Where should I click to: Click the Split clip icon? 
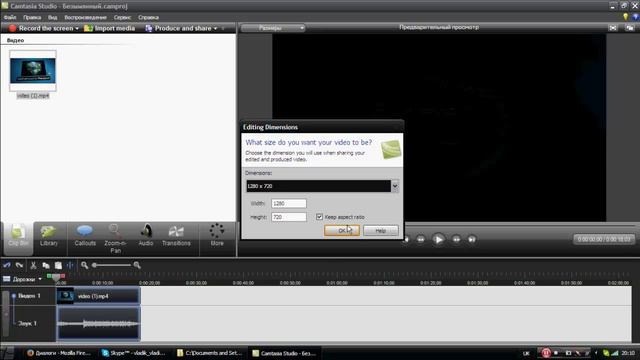point(70,265)
